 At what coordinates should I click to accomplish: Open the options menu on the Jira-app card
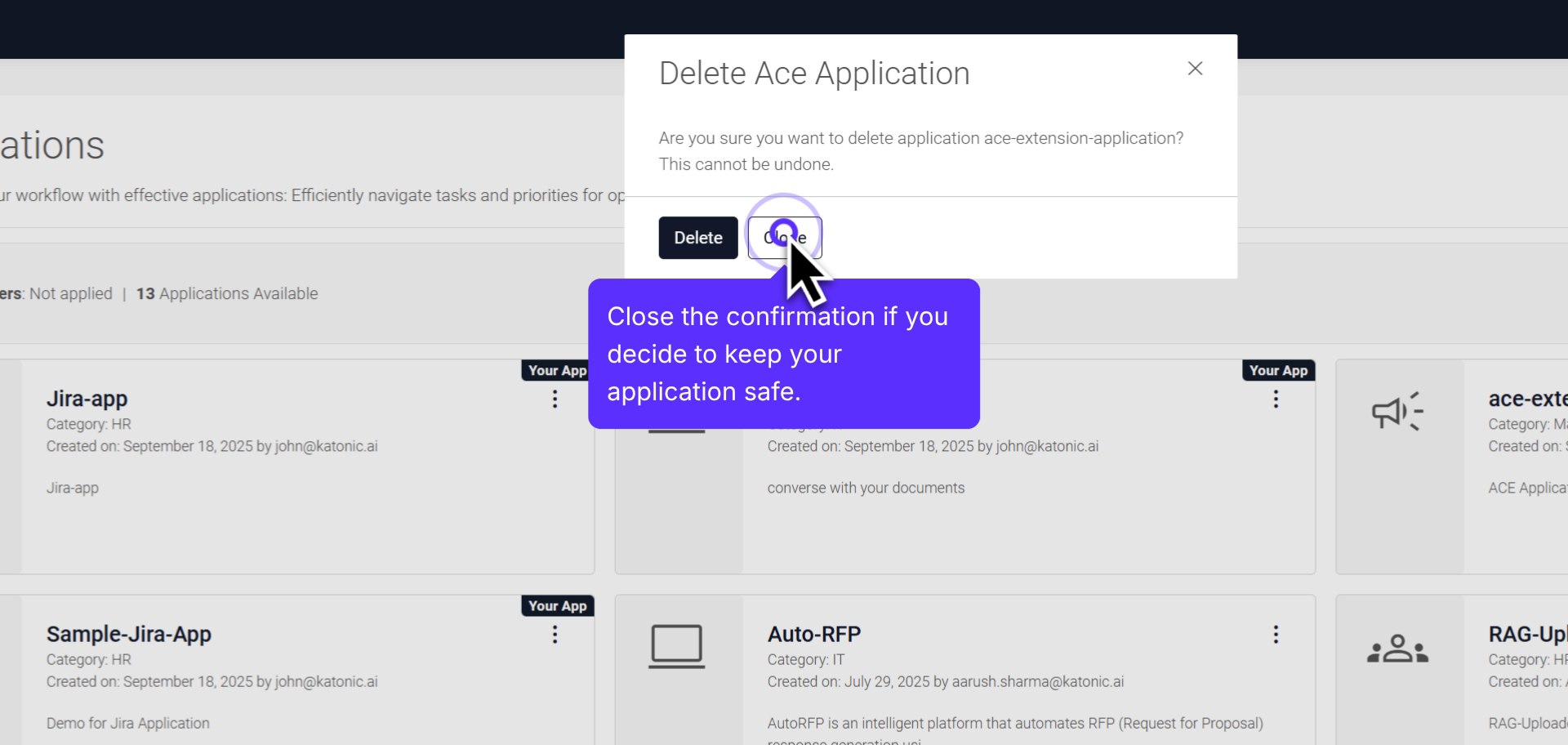point(555,399)
